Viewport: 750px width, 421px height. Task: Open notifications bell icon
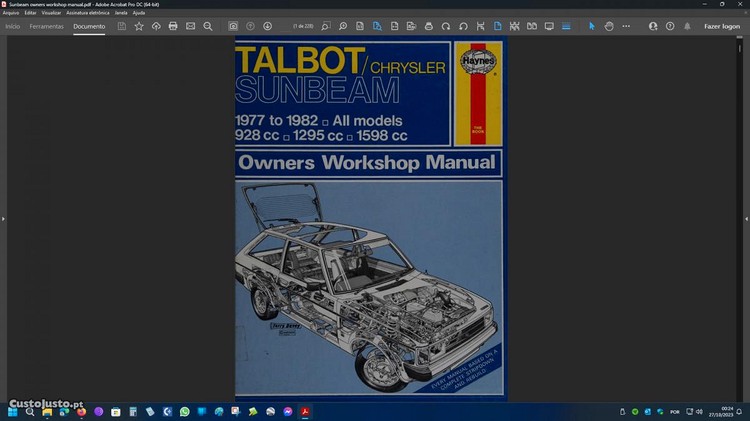687,26
